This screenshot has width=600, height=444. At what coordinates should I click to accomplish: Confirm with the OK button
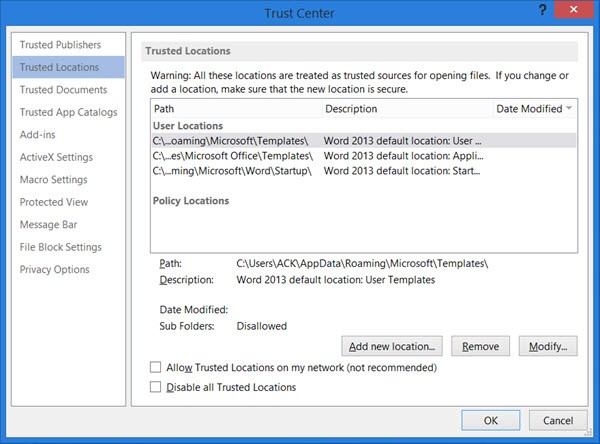tap(491, 421)
